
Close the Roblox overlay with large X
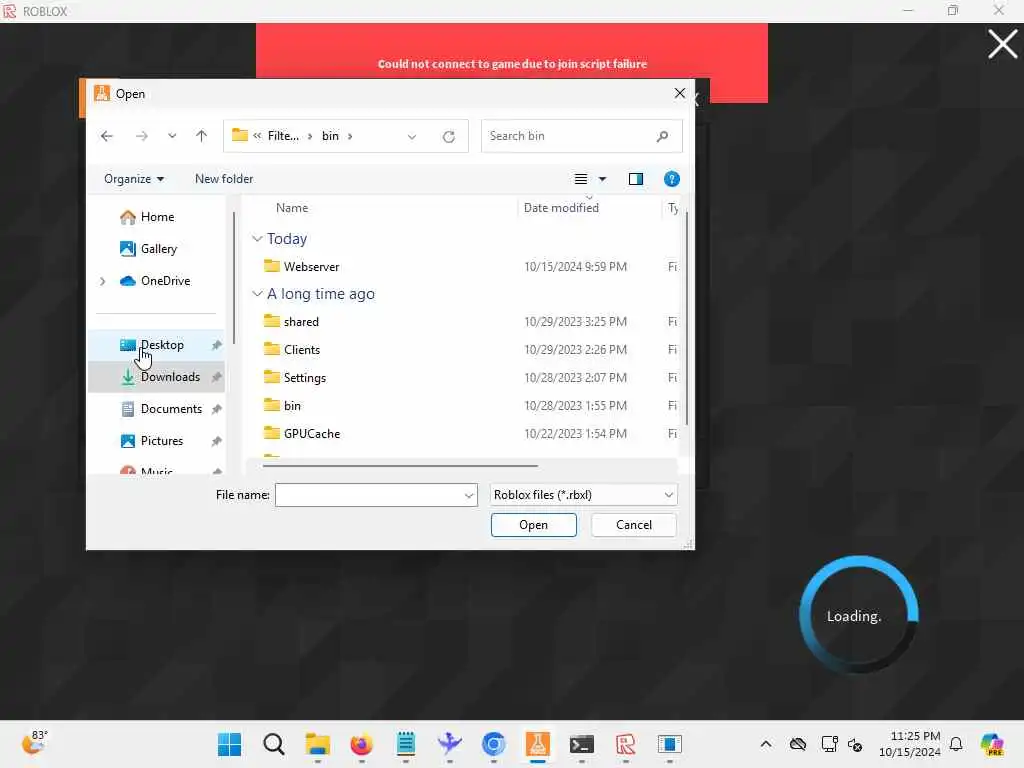pos(1002,44)
